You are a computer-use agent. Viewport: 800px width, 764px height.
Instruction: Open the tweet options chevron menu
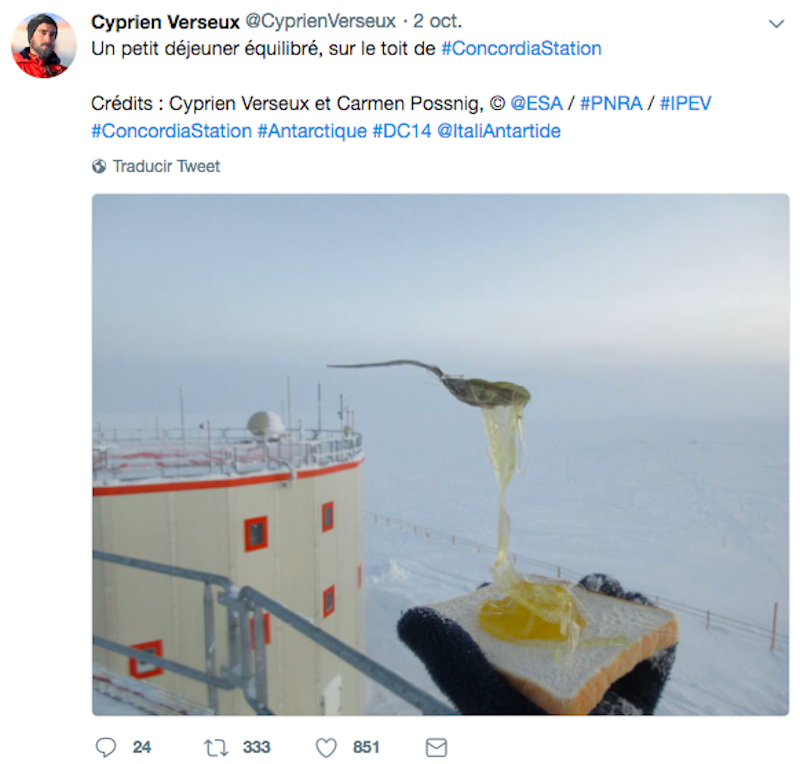pyautogui.click(x=776, y=23)
